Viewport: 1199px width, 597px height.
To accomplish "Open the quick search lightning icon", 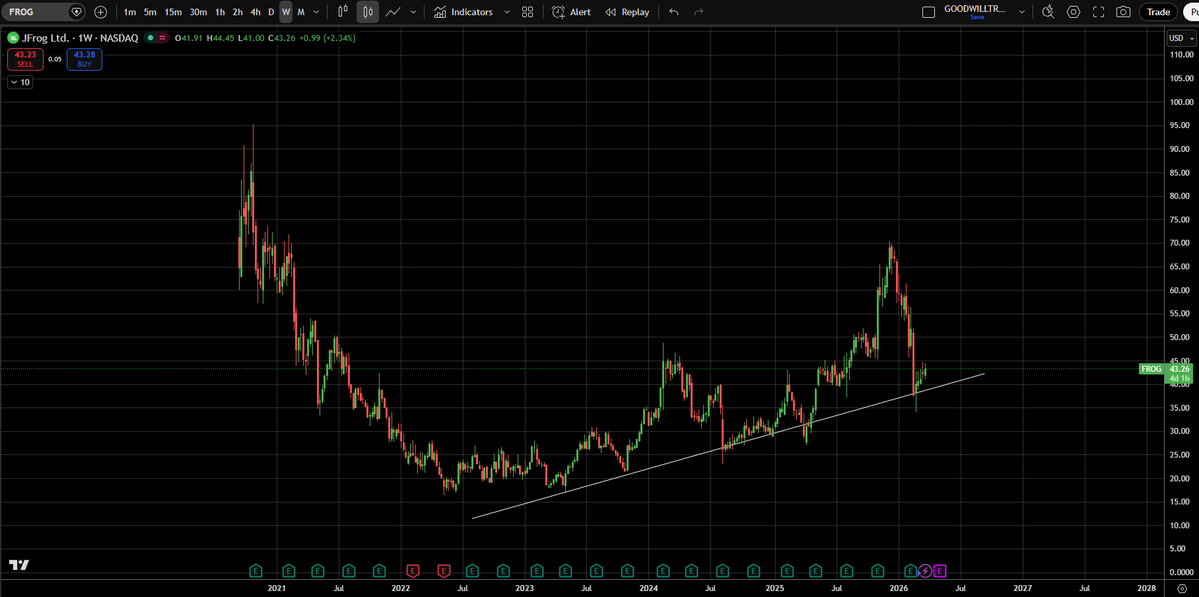I will coord(1048,12).
